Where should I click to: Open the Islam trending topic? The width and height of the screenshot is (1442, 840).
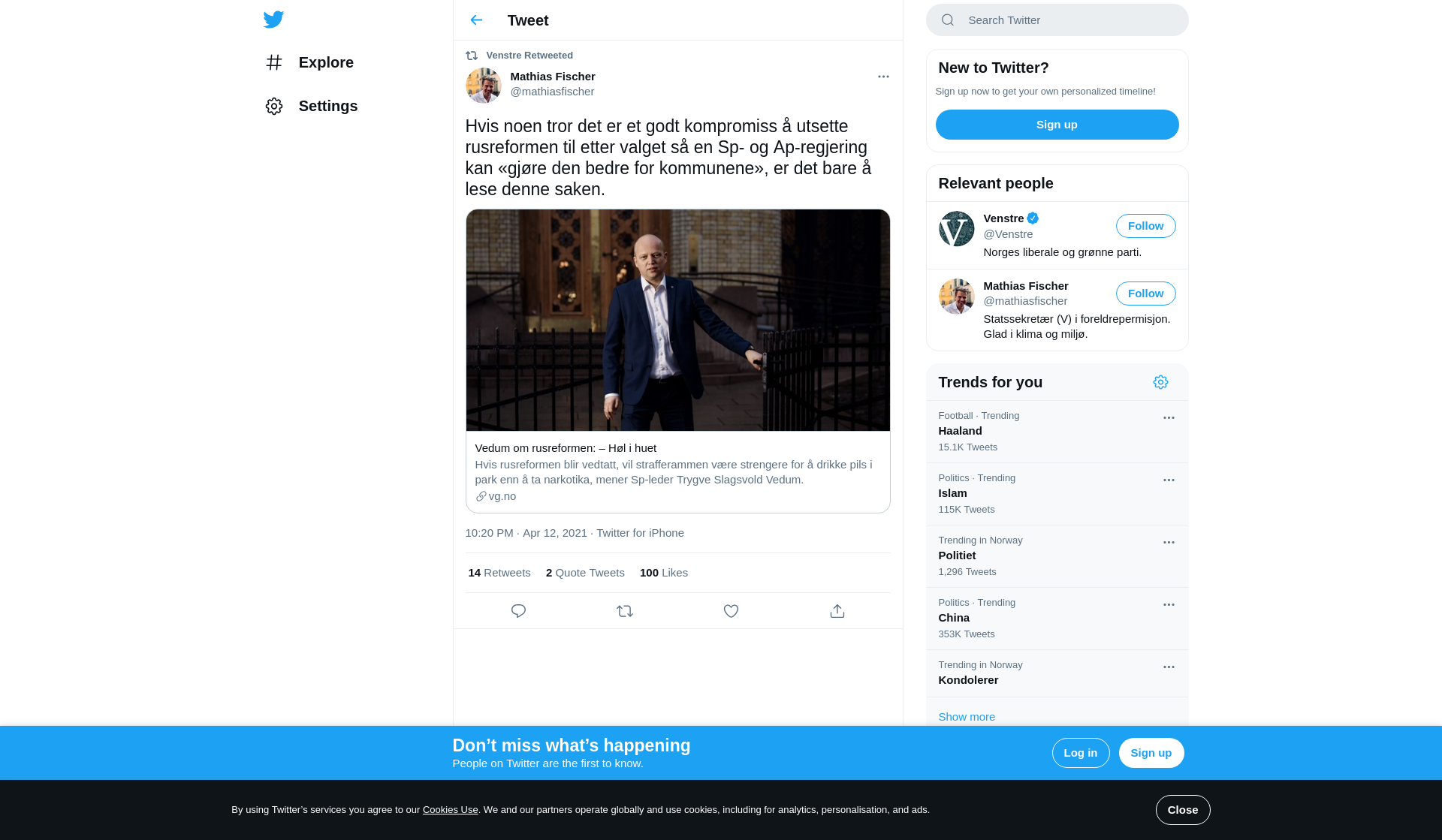[x=1057, y=494]
